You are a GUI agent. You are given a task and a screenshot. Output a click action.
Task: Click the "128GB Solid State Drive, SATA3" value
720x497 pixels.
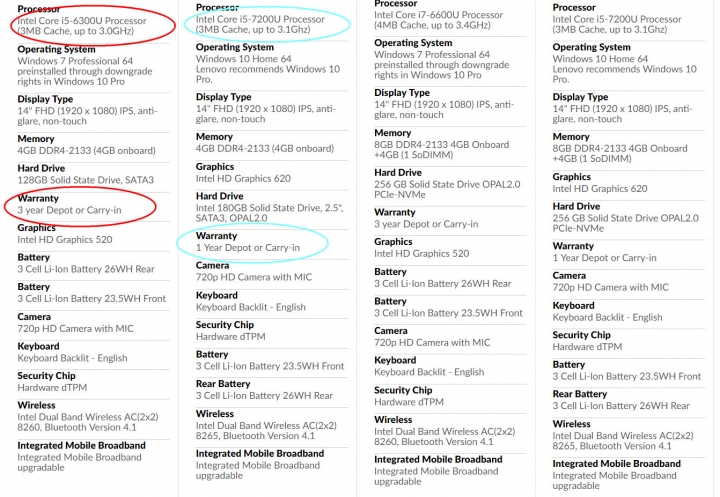tap(85, 180)
